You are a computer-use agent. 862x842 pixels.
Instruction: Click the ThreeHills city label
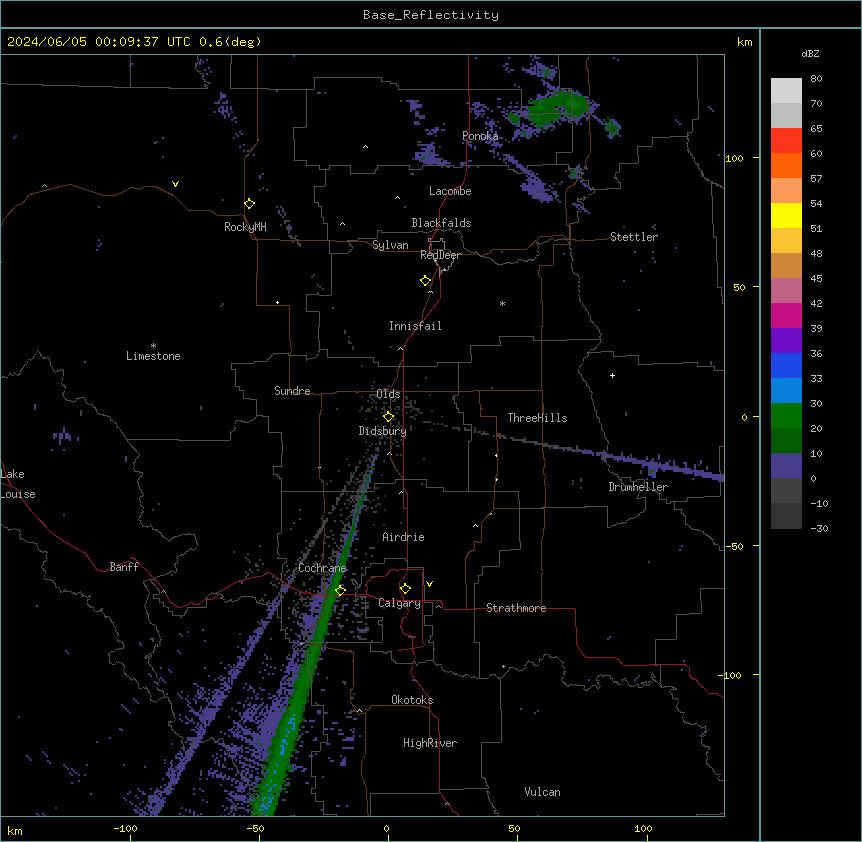click(537, 418)
